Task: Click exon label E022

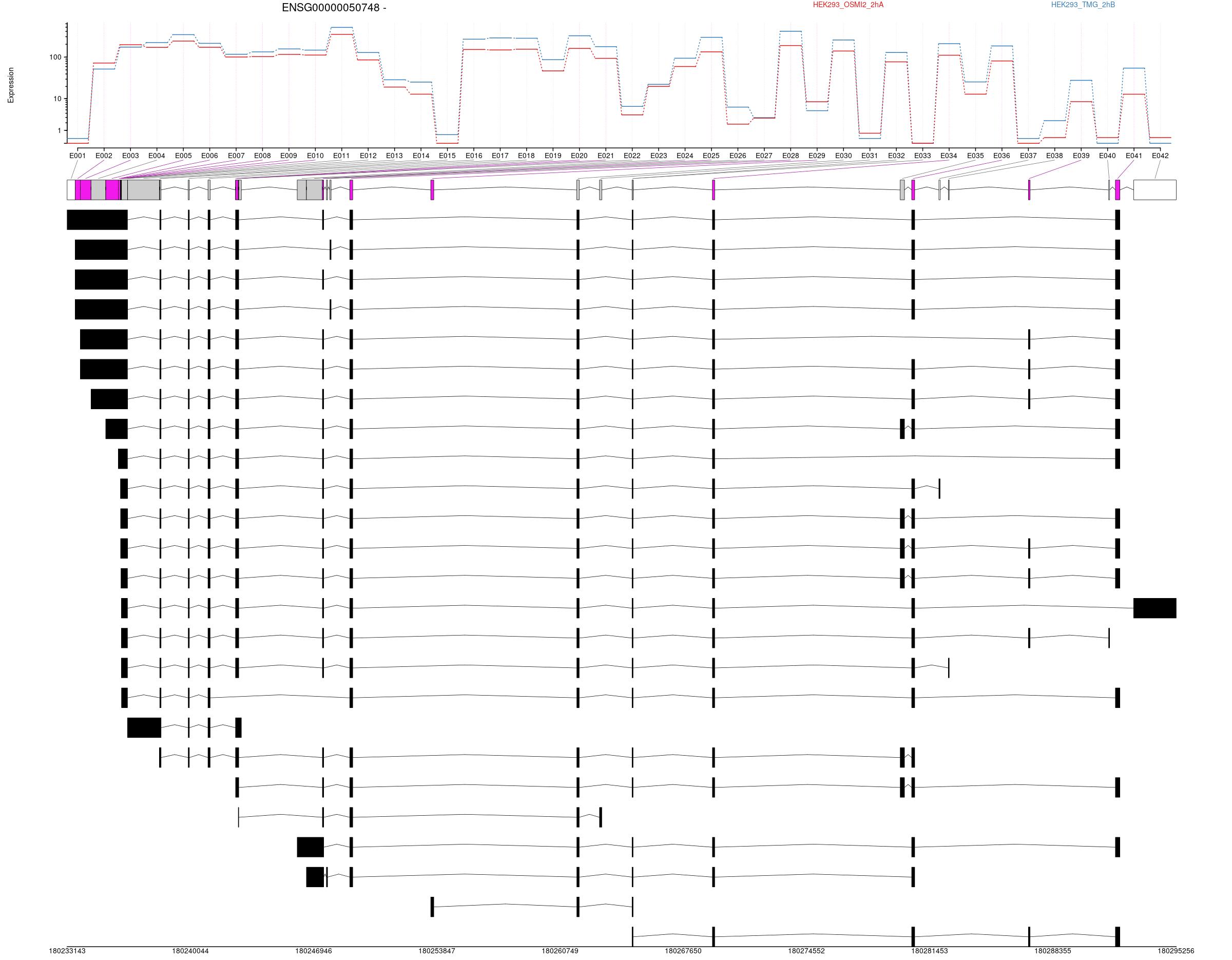Action: coord(632,156)
